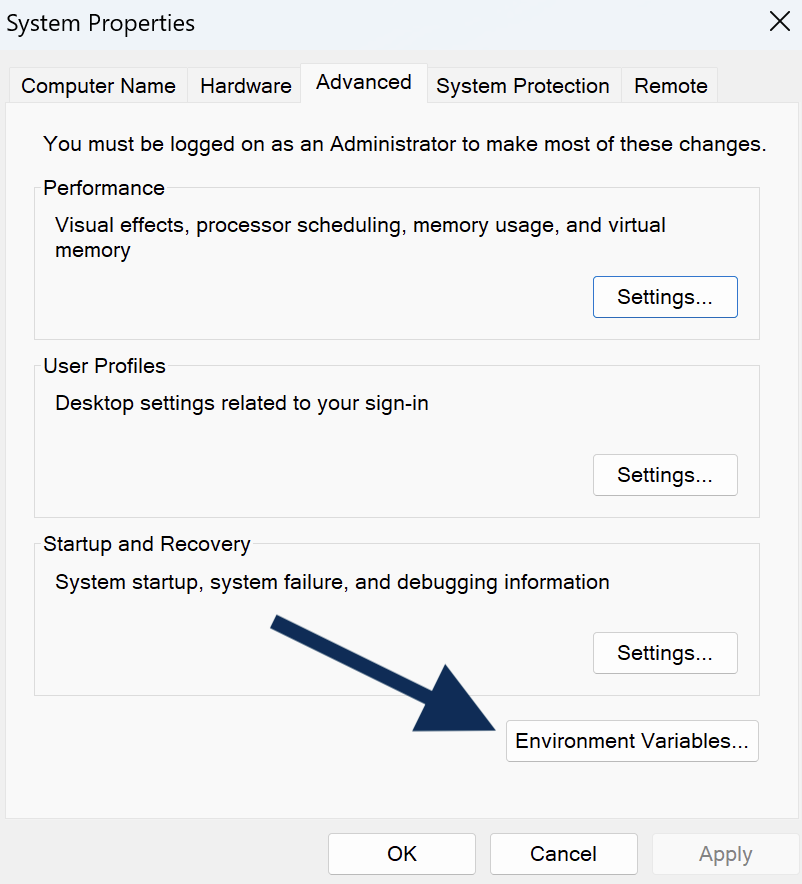Click the Apply button
This screenshot has height=884, width=802.
pos(726,854)
